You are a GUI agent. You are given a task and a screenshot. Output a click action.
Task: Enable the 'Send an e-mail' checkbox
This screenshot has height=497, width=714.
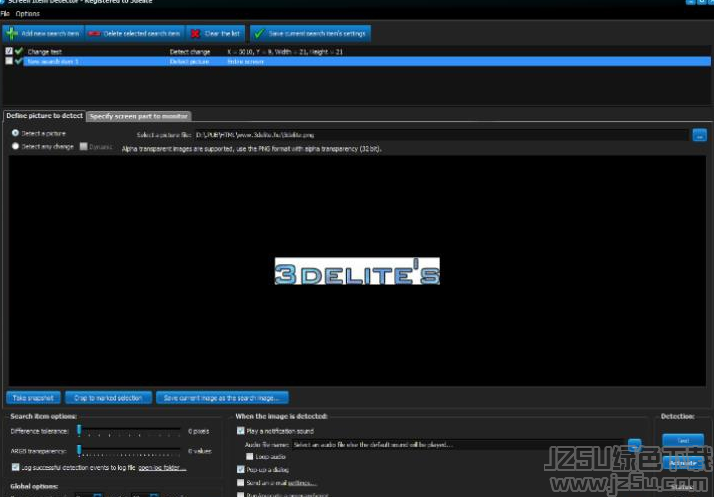pyautogui.click(x=240, y=482)
